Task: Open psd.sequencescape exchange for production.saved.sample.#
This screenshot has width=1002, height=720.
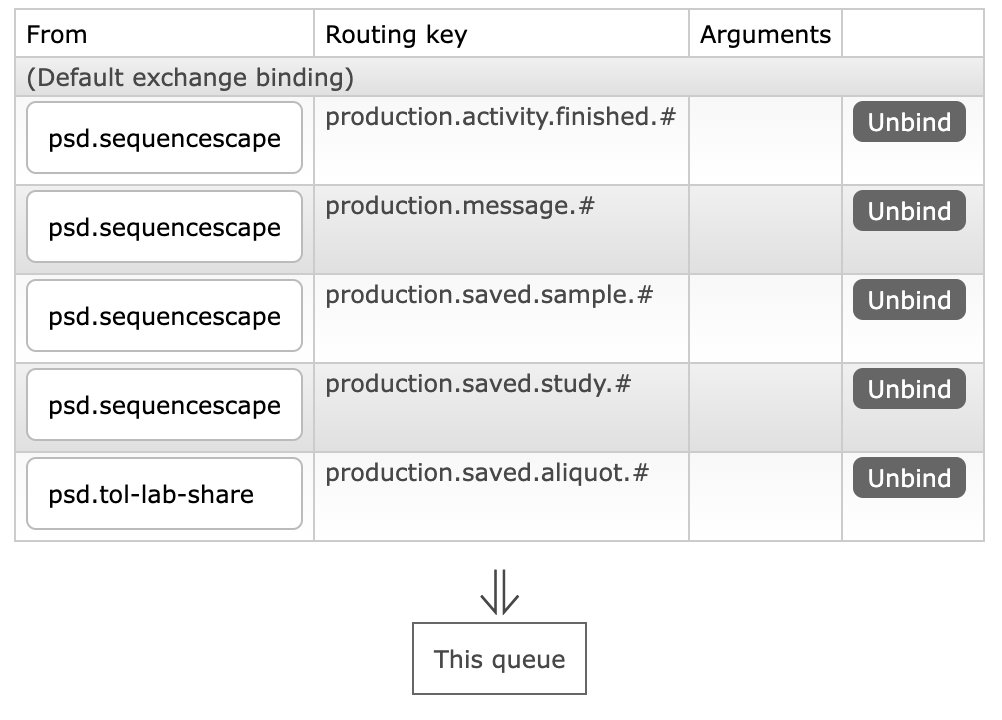Action: pos(164,316)
